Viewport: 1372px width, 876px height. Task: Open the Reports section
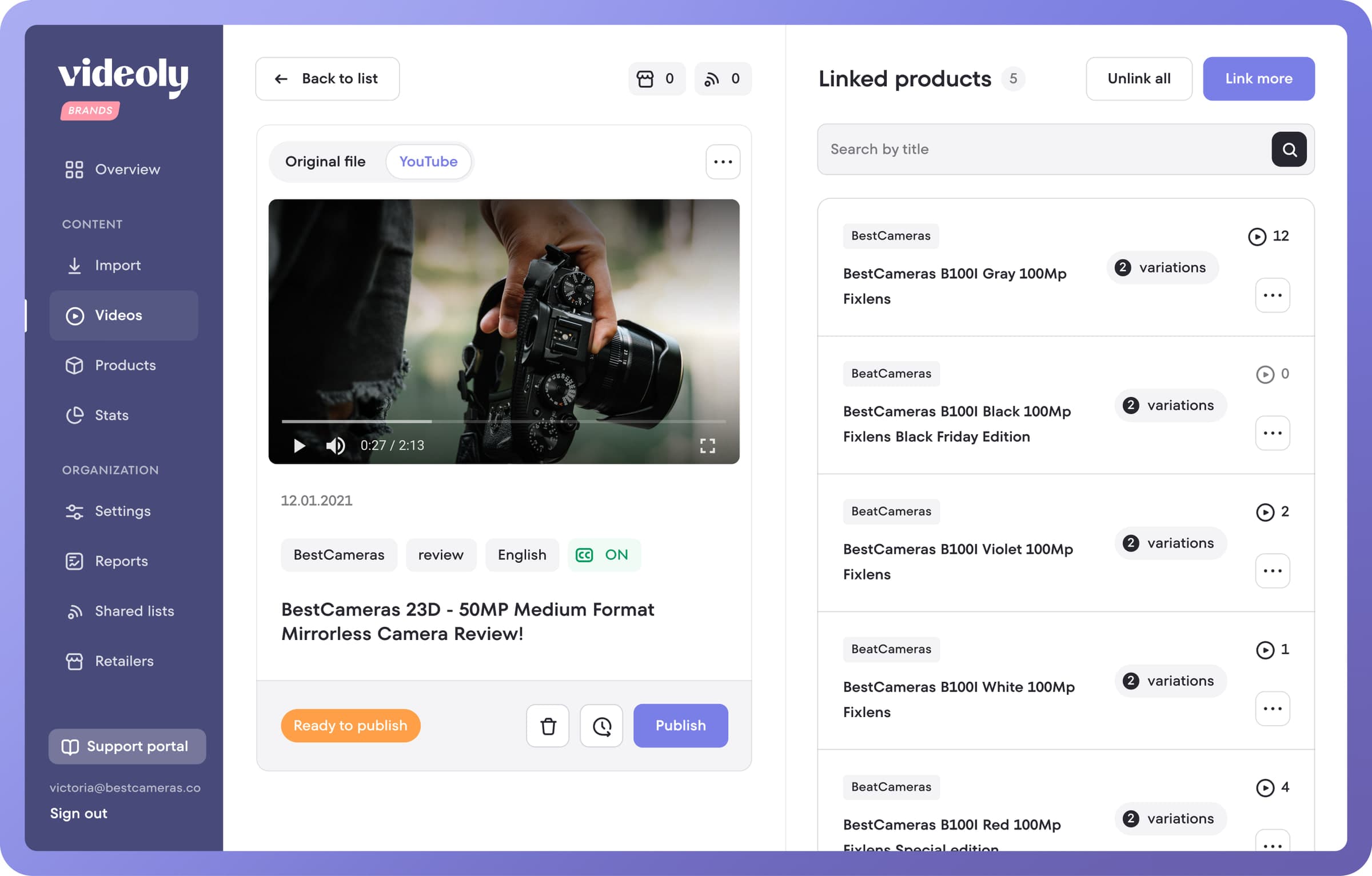pyautogui.click(x=107, y=561)
